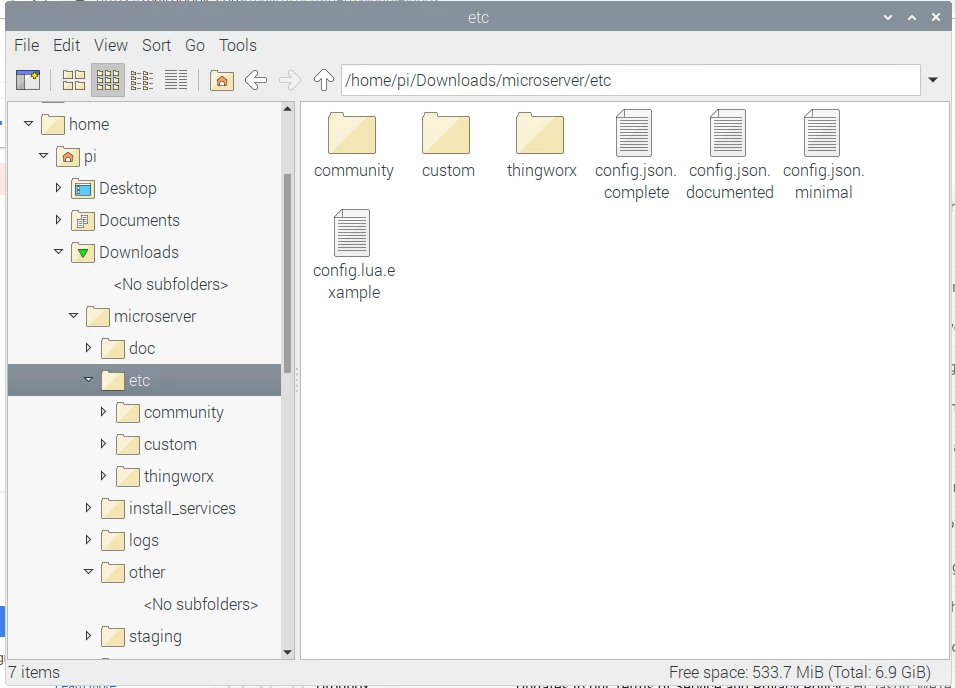The image size is (955, 688).
Task: Open the Edit menu
Action: 66,45
